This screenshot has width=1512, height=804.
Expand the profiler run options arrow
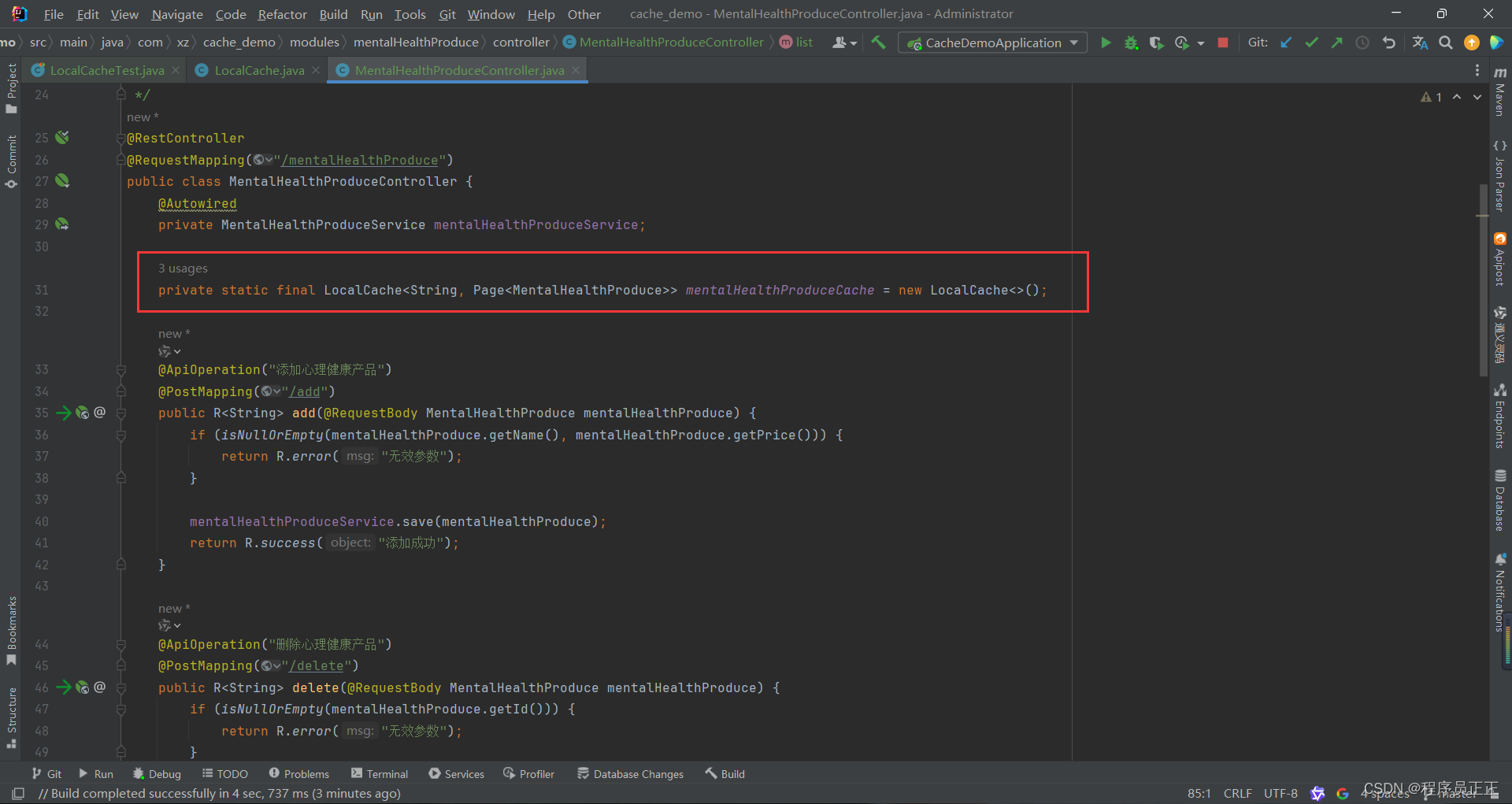coord(1201,43)
